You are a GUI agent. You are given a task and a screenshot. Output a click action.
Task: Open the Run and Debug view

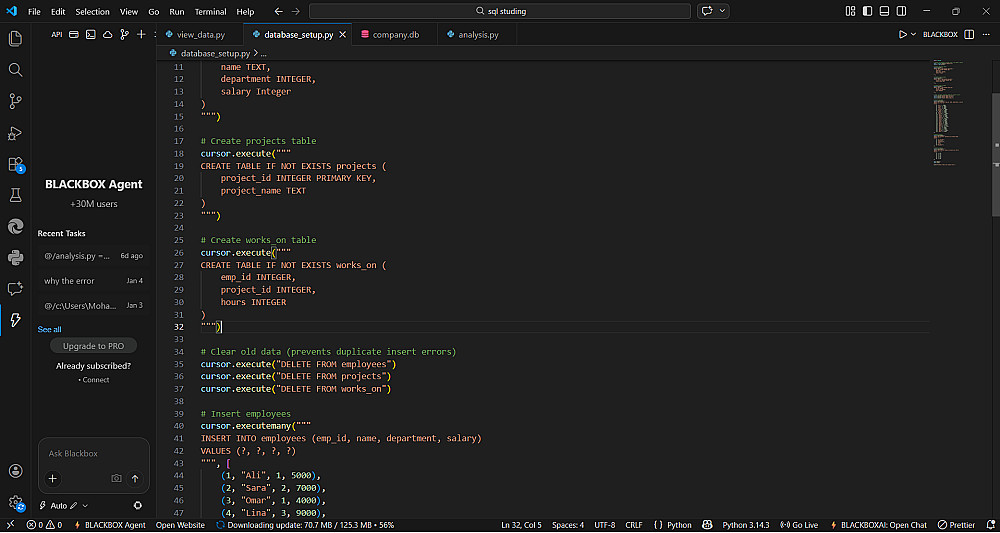[15, 133]
